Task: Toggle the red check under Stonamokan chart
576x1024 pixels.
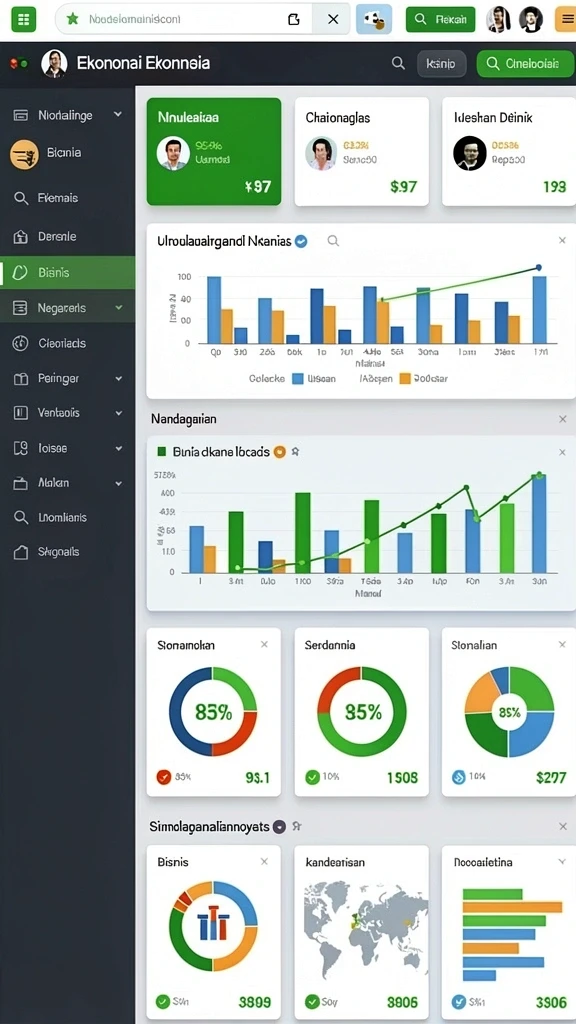Action: pyautogui.click(x=164, y=777)
